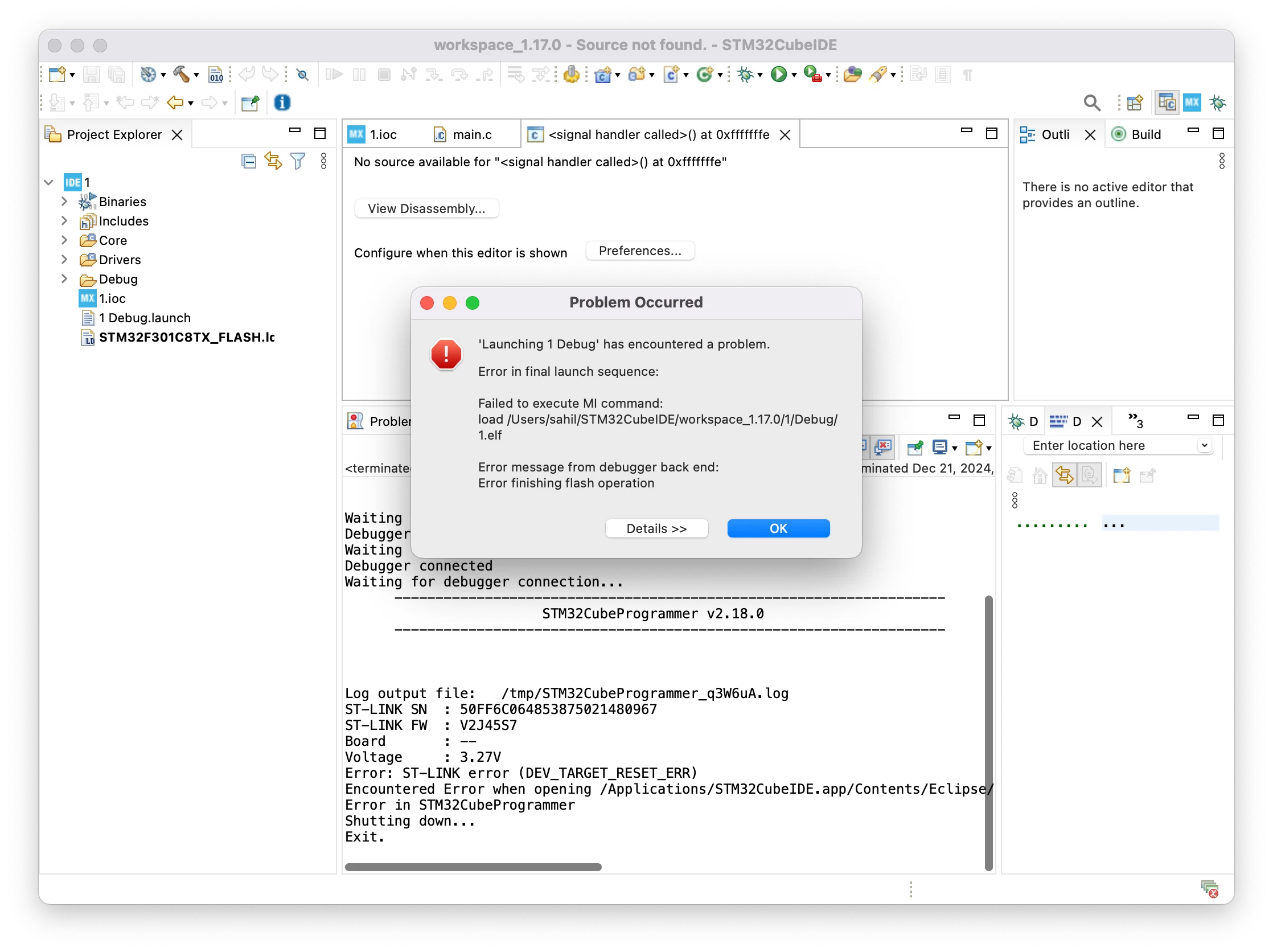Expand the Drivers folder node
Screen dimensions: 1273x952
pos(64,260)
